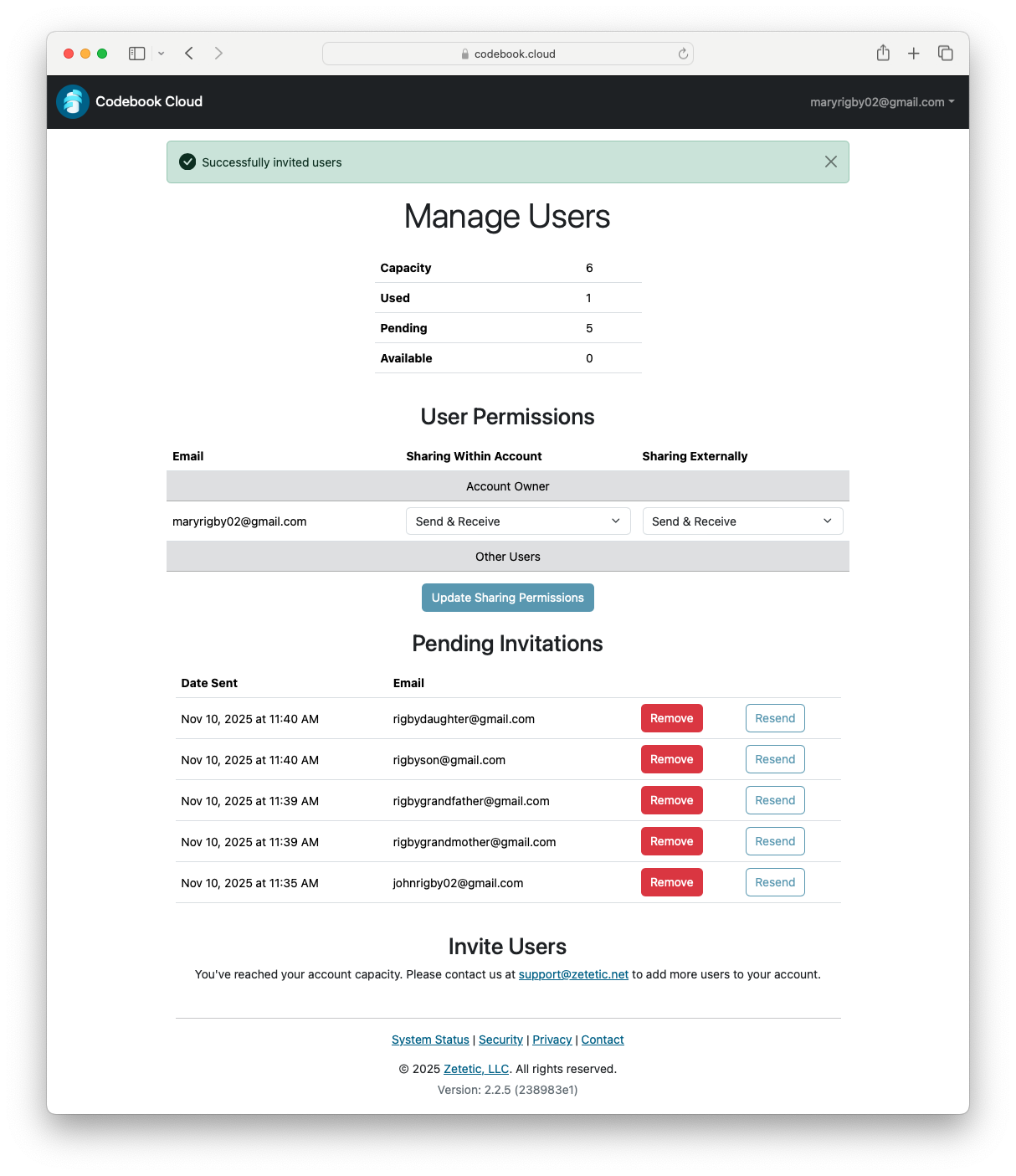Dismiss the successfully invited users alert
The width and height of the screenshot is (1016, 1176).
(830, 162)
